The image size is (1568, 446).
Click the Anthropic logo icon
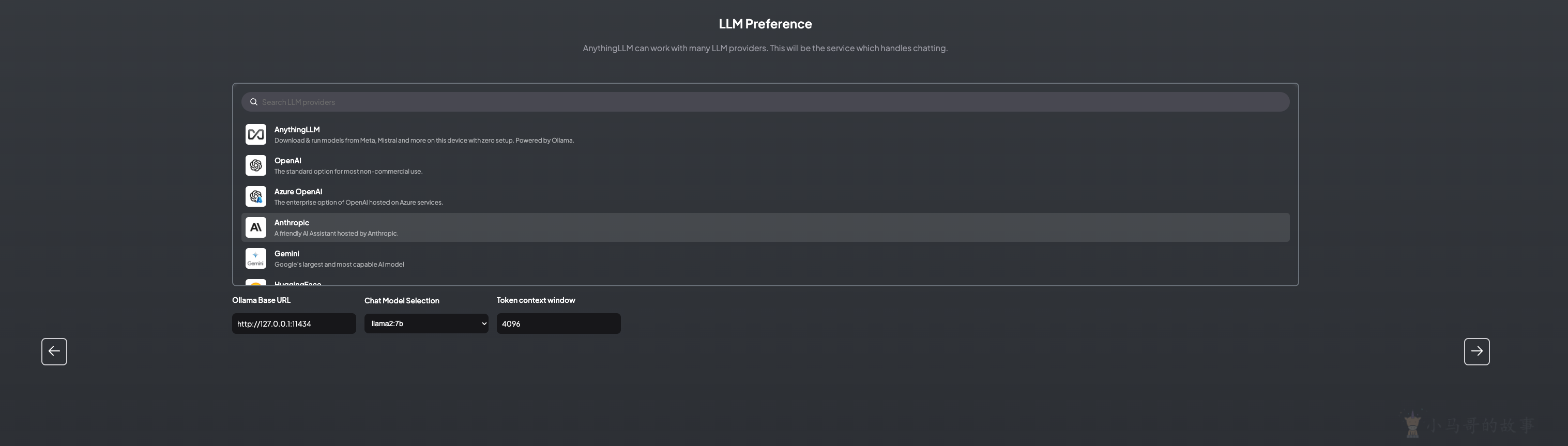(256, 227)
